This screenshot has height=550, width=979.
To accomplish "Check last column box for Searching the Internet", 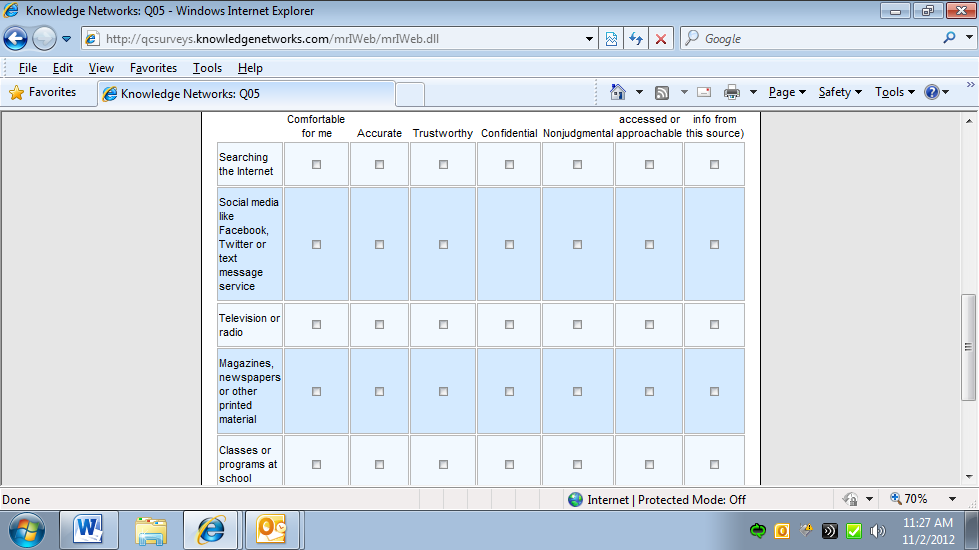I will tap(714, 165).
